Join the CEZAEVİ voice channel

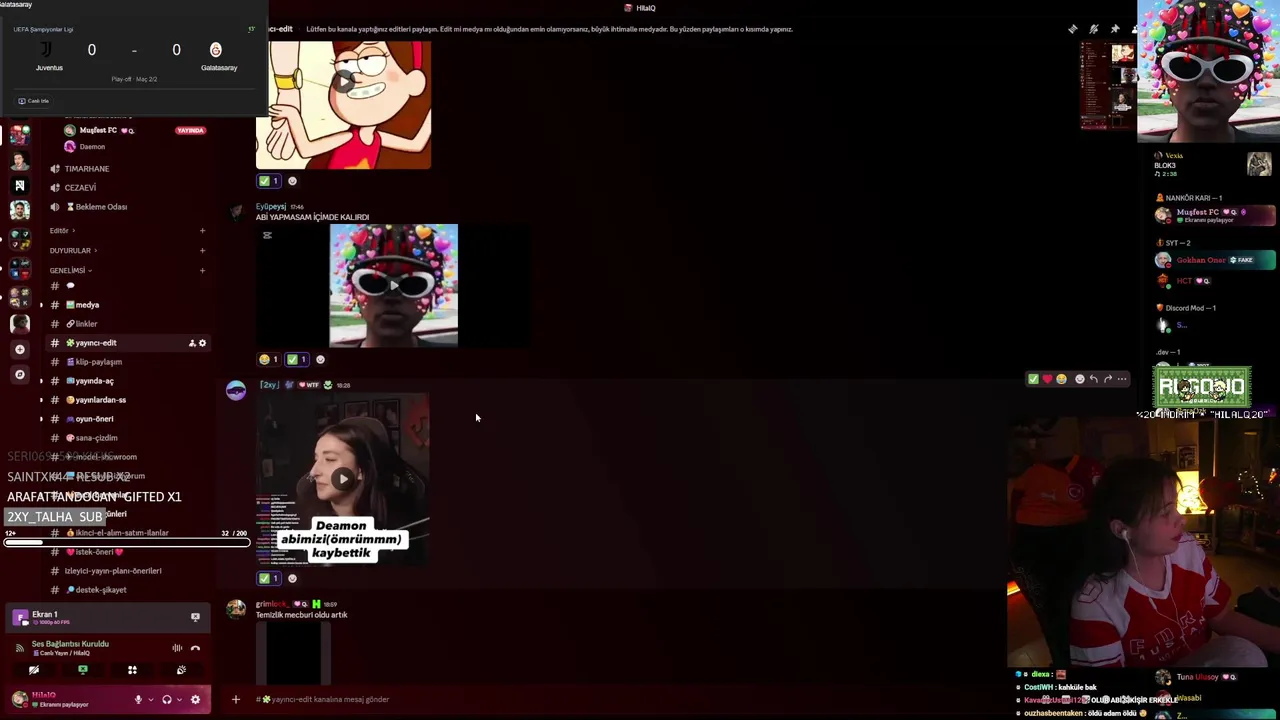pos(128,188)
